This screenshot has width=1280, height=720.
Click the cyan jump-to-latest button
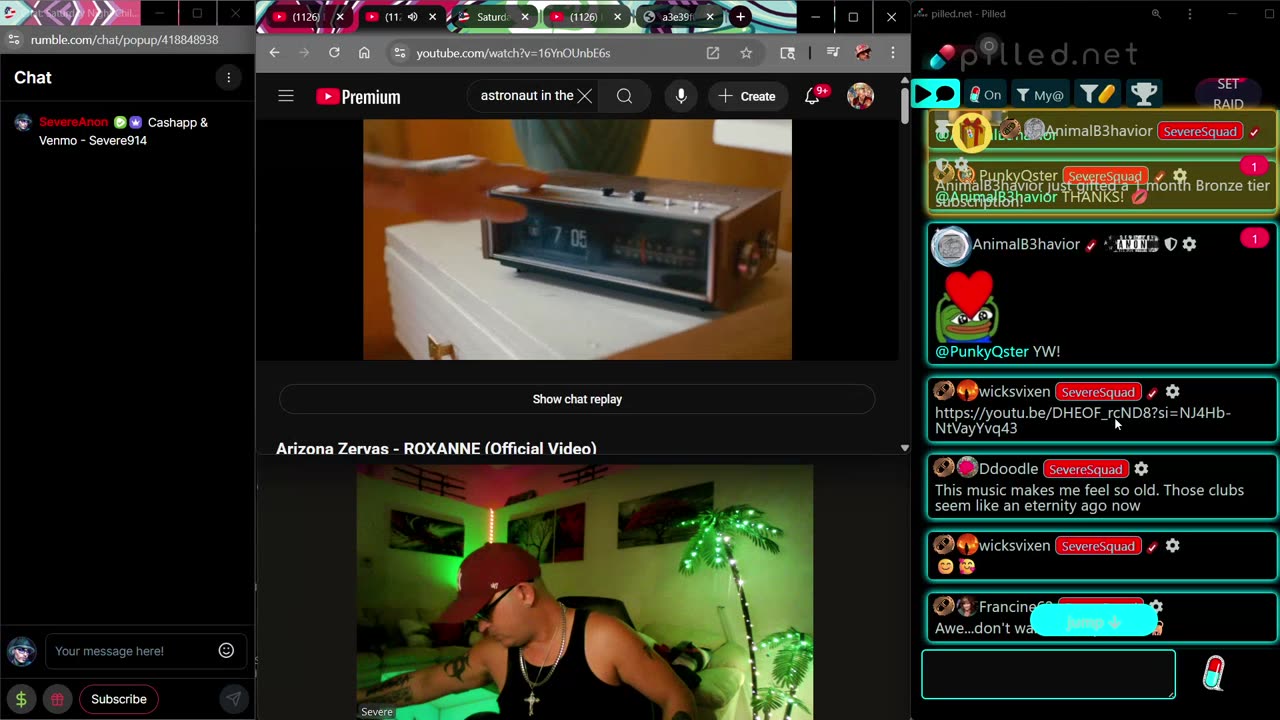pos(1093,622)
